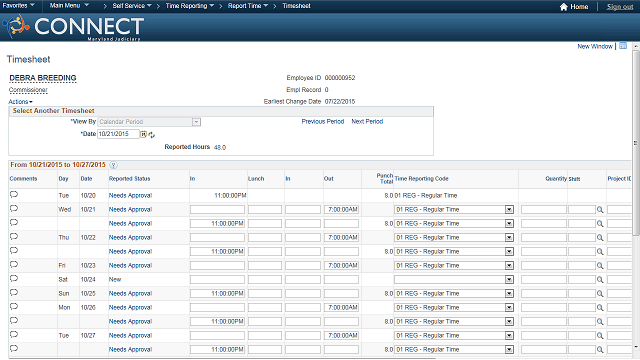Open comment bubble for Fri 10/23 row
Image resolution: width=640 pixels, height=360 pixels.
tap(14, 264)
